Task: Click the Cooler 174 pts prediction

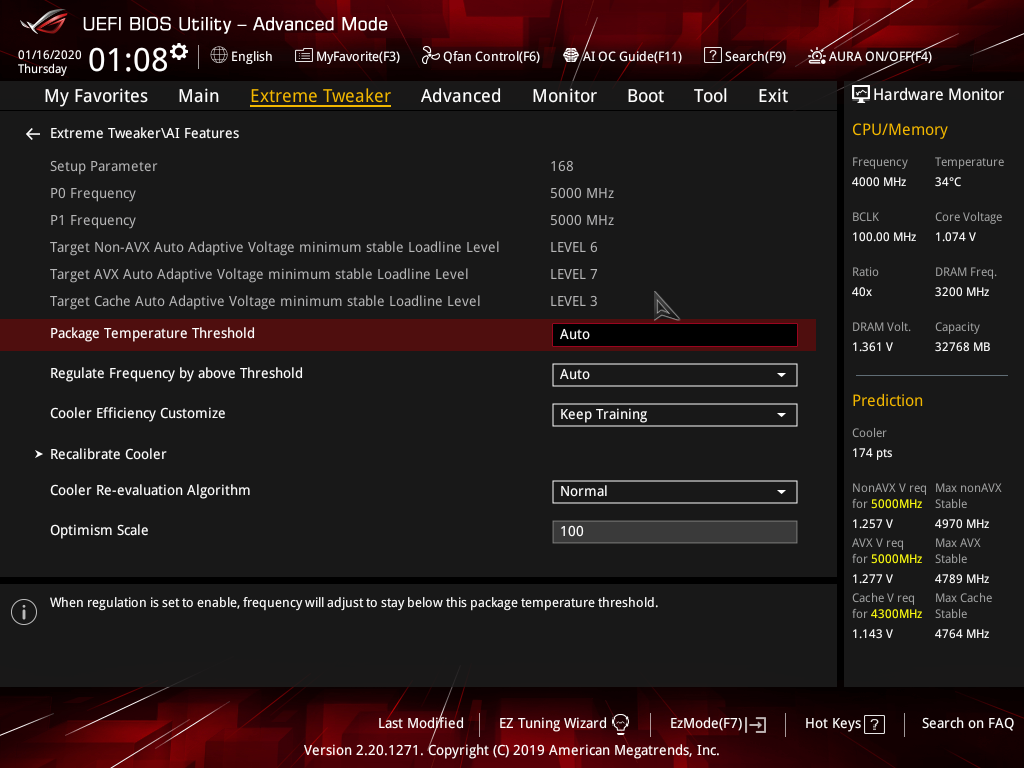Action: (x=872, y=453)
